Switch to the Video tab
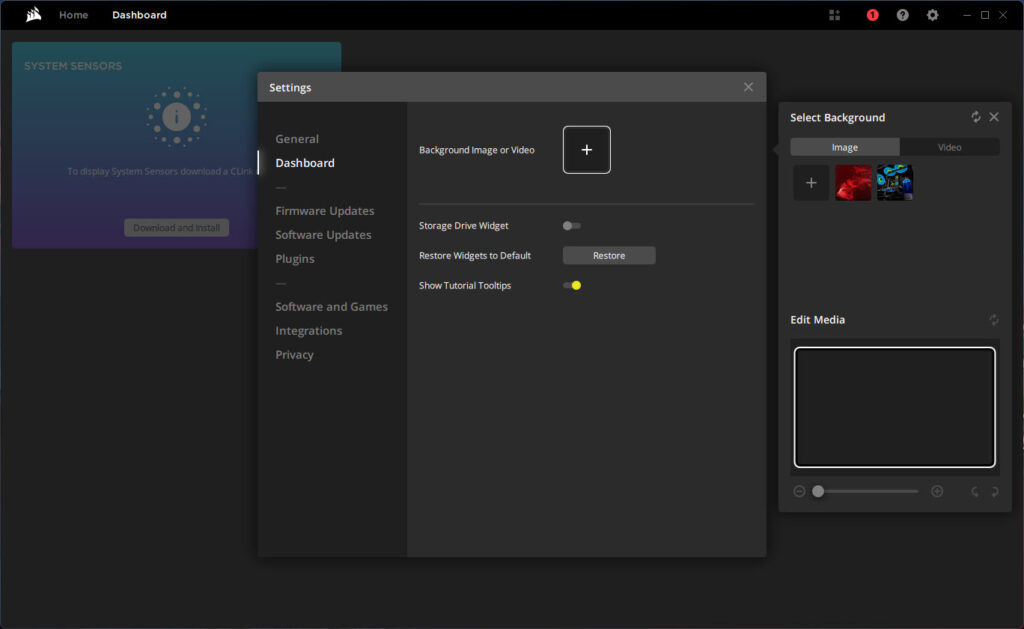Screen dimensions: 1024x629 (x=949, y=147)
